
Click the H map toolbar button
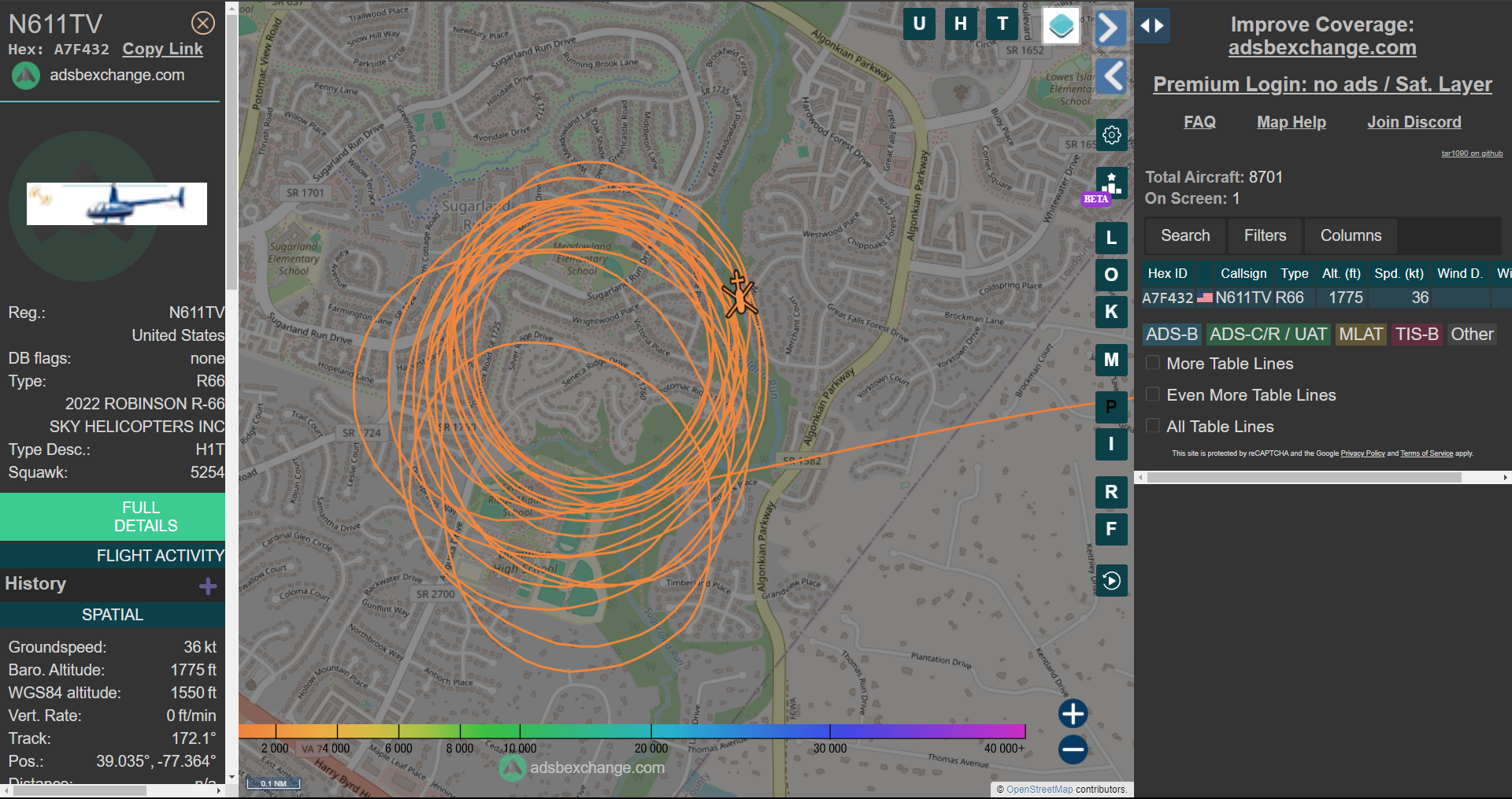pos(961,24)
